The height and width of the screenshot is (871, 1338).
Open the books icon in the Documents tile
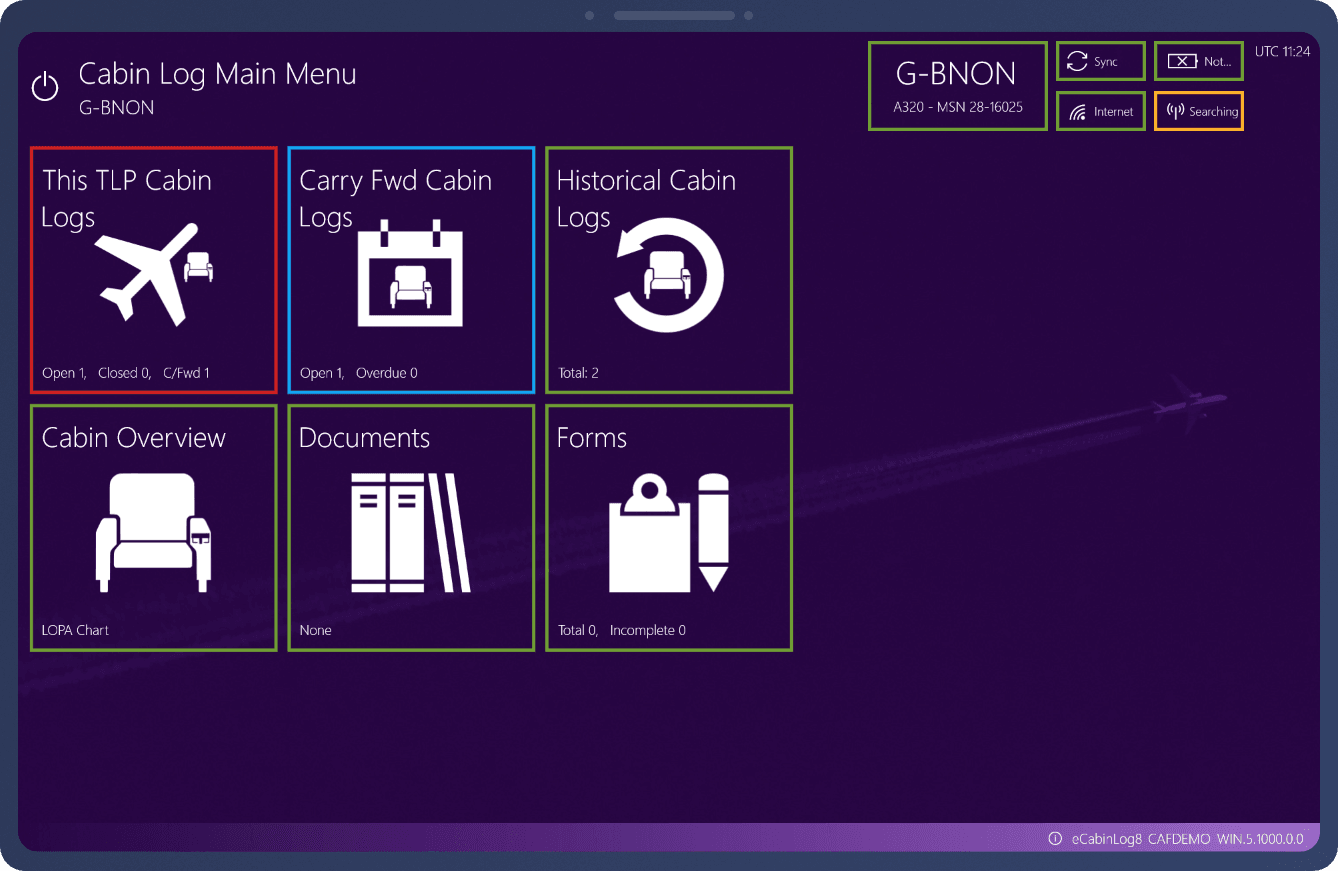point(411,533)
